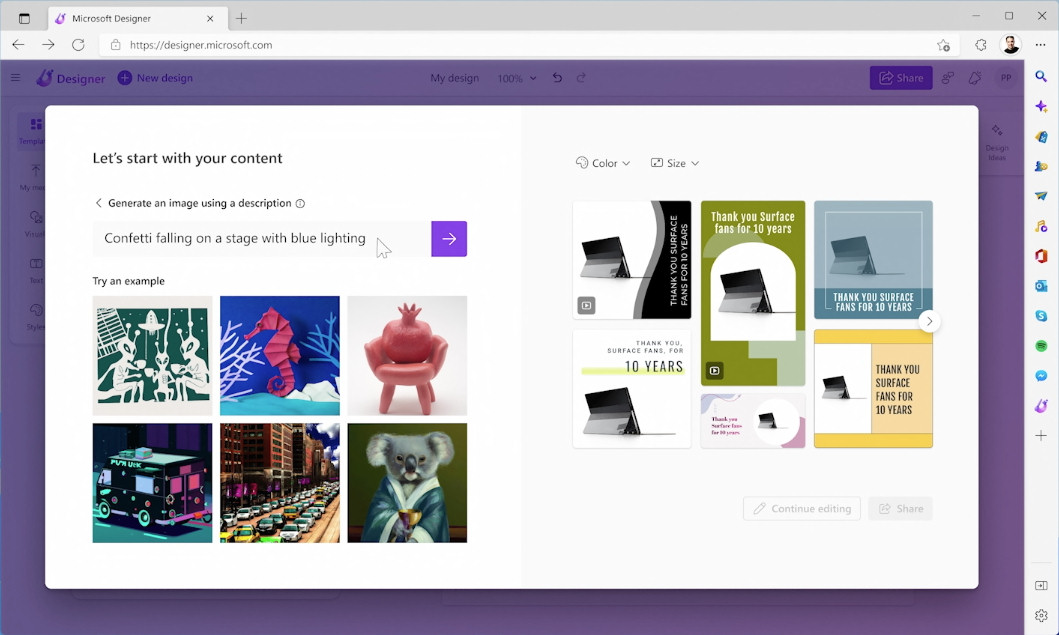This screenshot has width=1059, height=635.
Task: Open Edge sidebar settings gear
Action: tap(1041, 615)
